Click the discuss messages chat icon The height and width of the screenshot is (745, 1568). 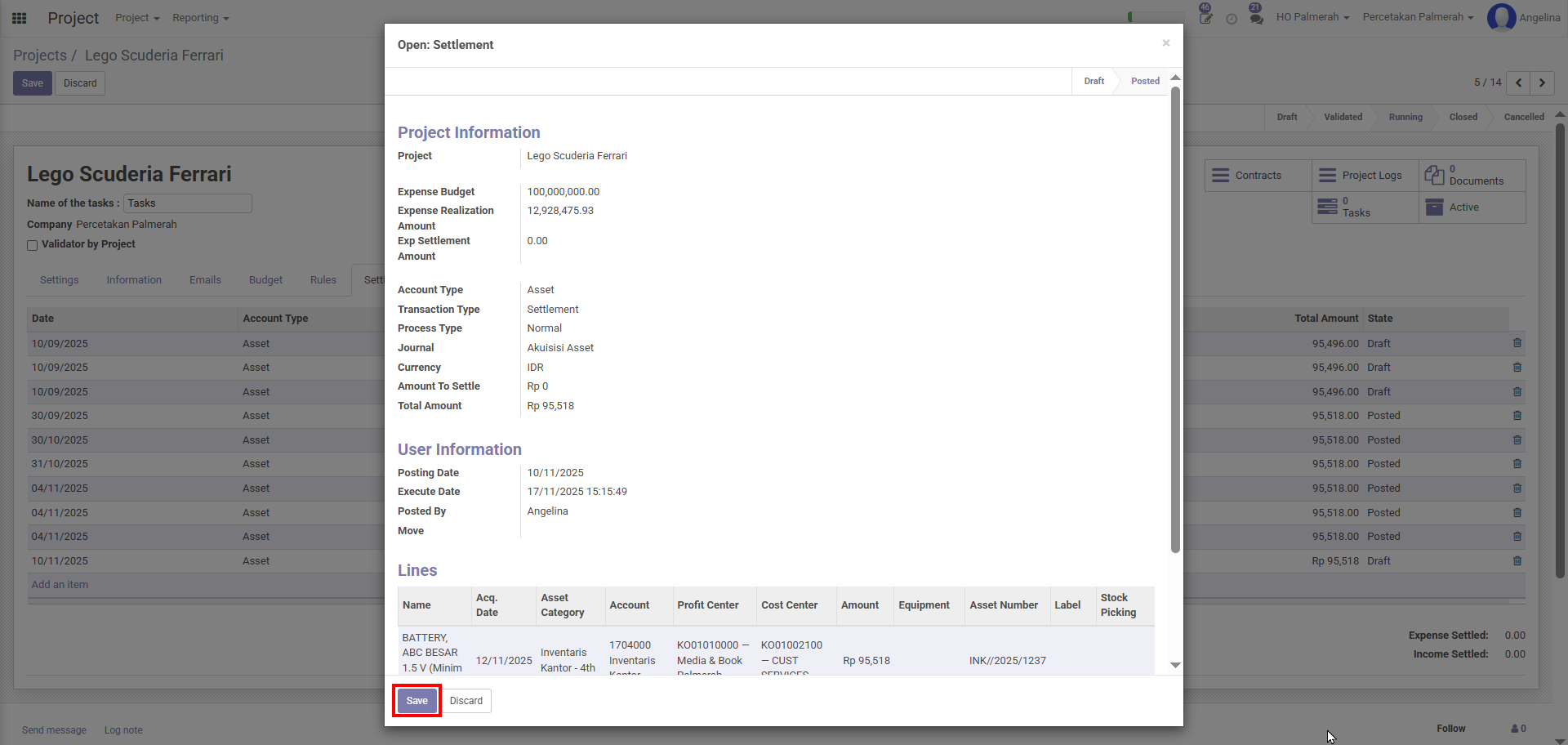coord(1256,17)
